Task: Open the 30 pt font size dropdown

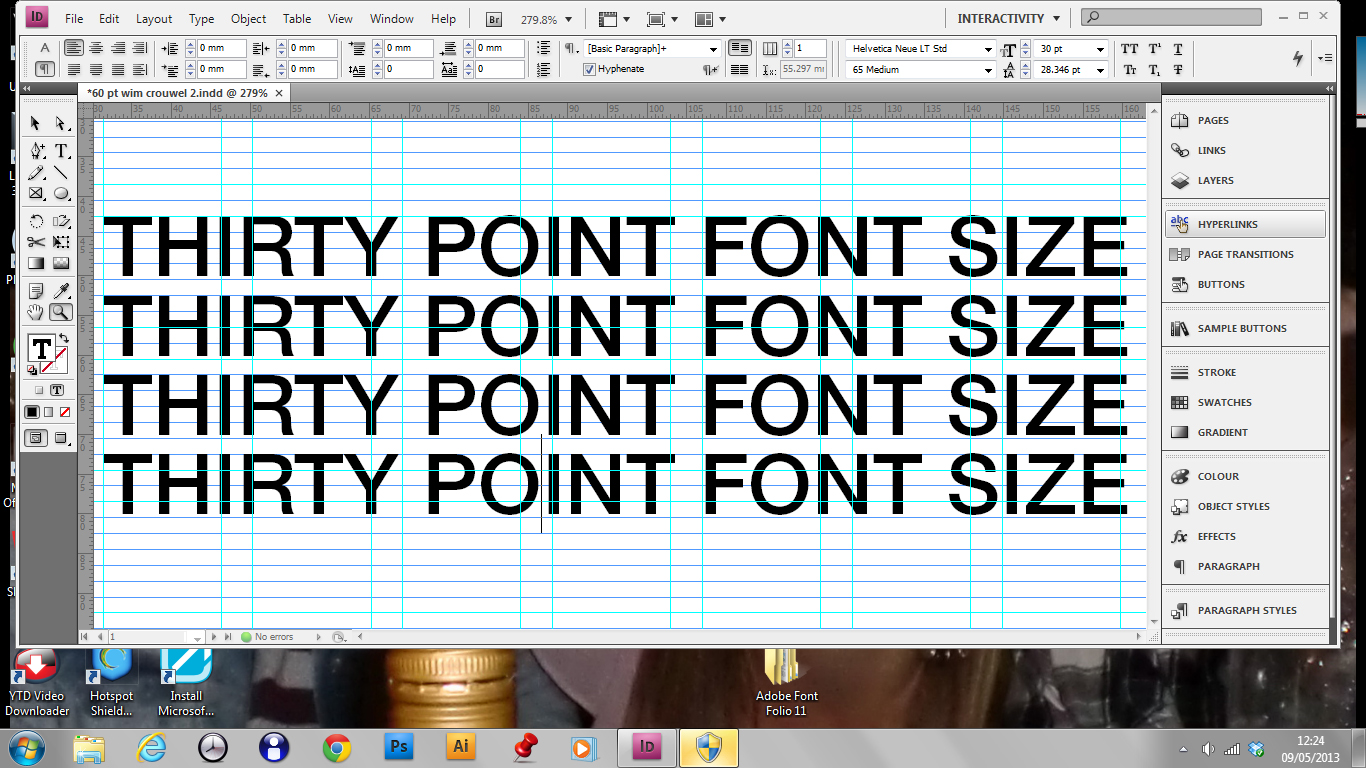Action: tap(1100, 47)
